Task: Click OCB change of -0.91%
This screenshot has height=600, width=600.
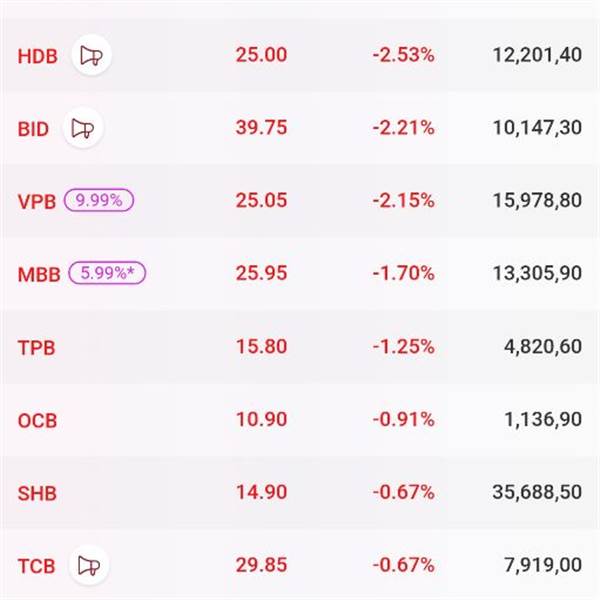Action: click(x=403, y=420)
